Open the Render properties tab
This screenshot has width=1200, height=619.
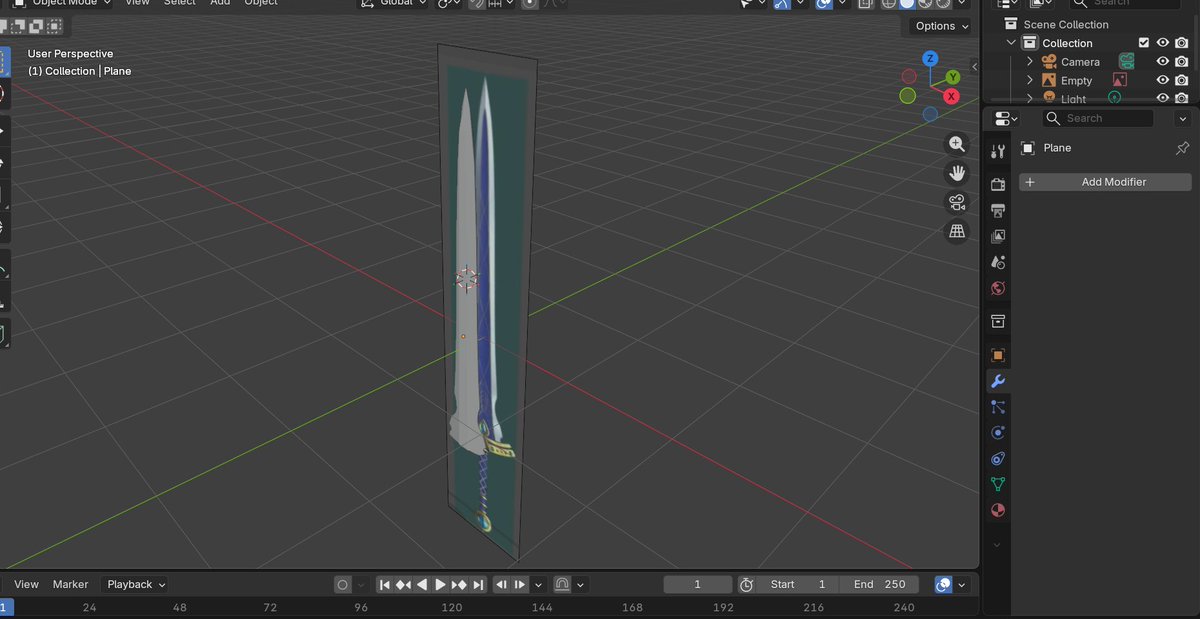(x=997, y=185)
